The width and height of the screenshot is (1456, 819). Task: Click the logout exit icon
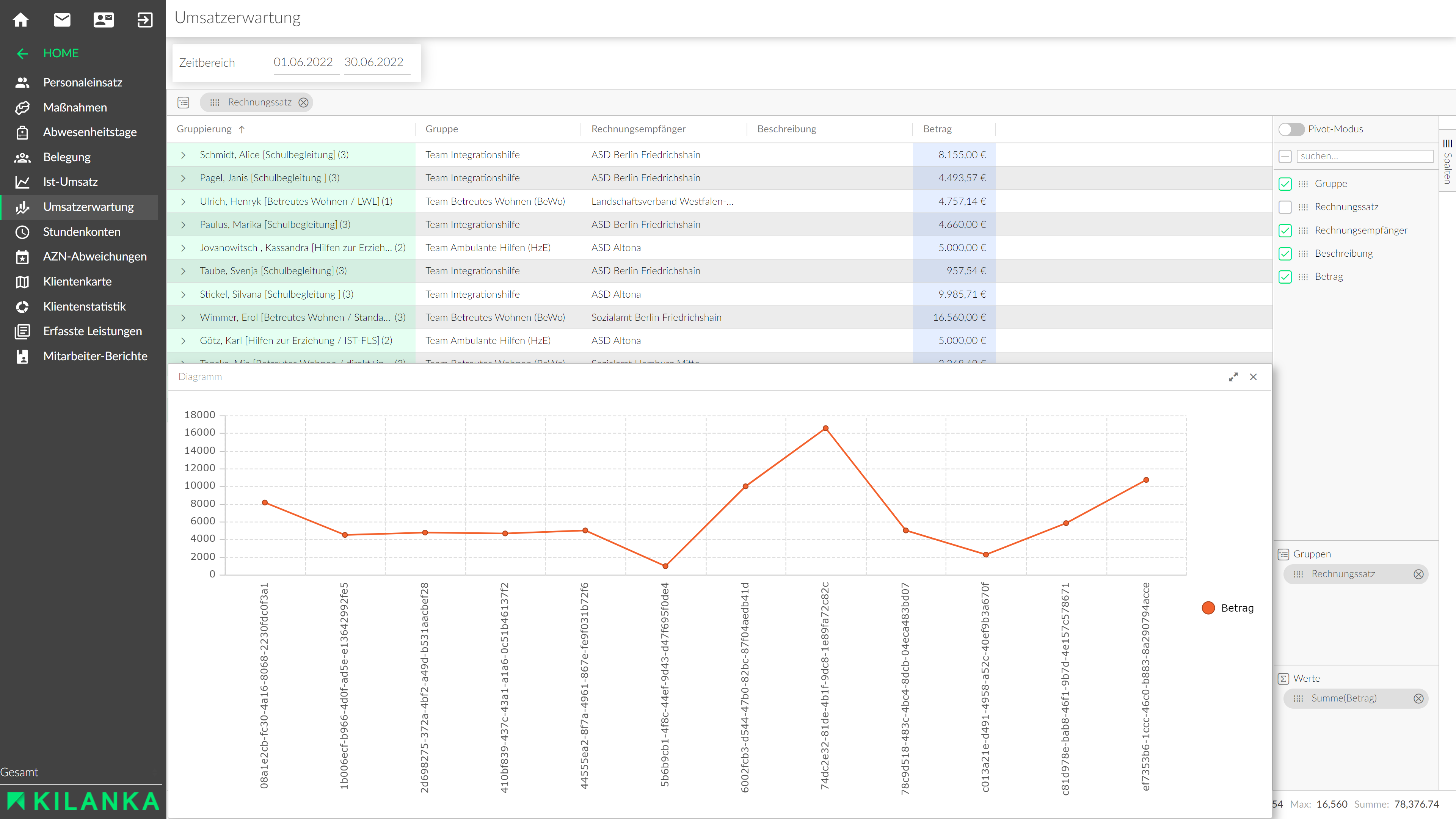(145, 20)
